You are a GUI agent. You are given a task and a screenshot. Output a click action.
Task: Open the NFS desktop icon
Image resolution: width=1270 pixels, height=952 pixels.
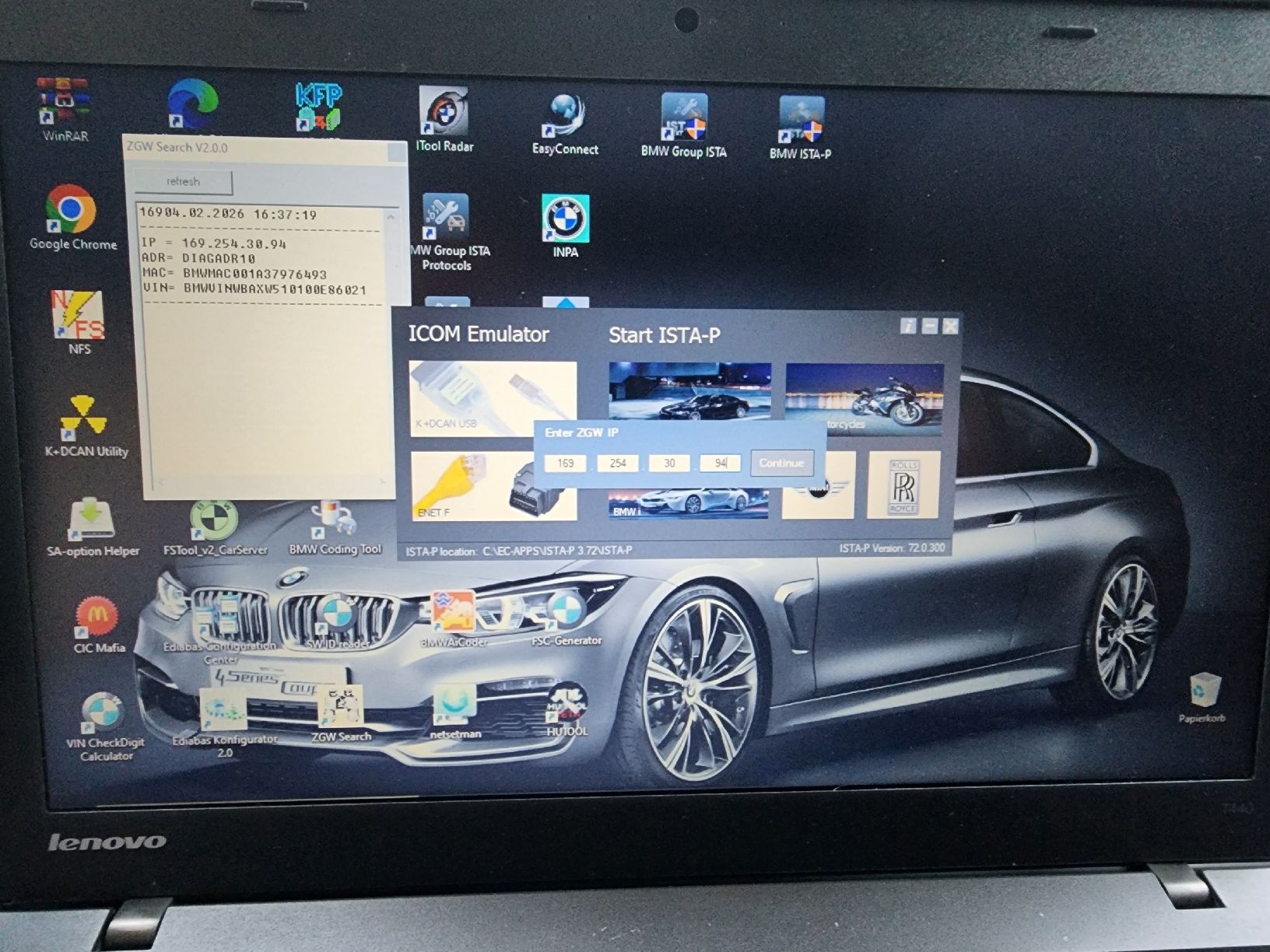coord(79,322)
